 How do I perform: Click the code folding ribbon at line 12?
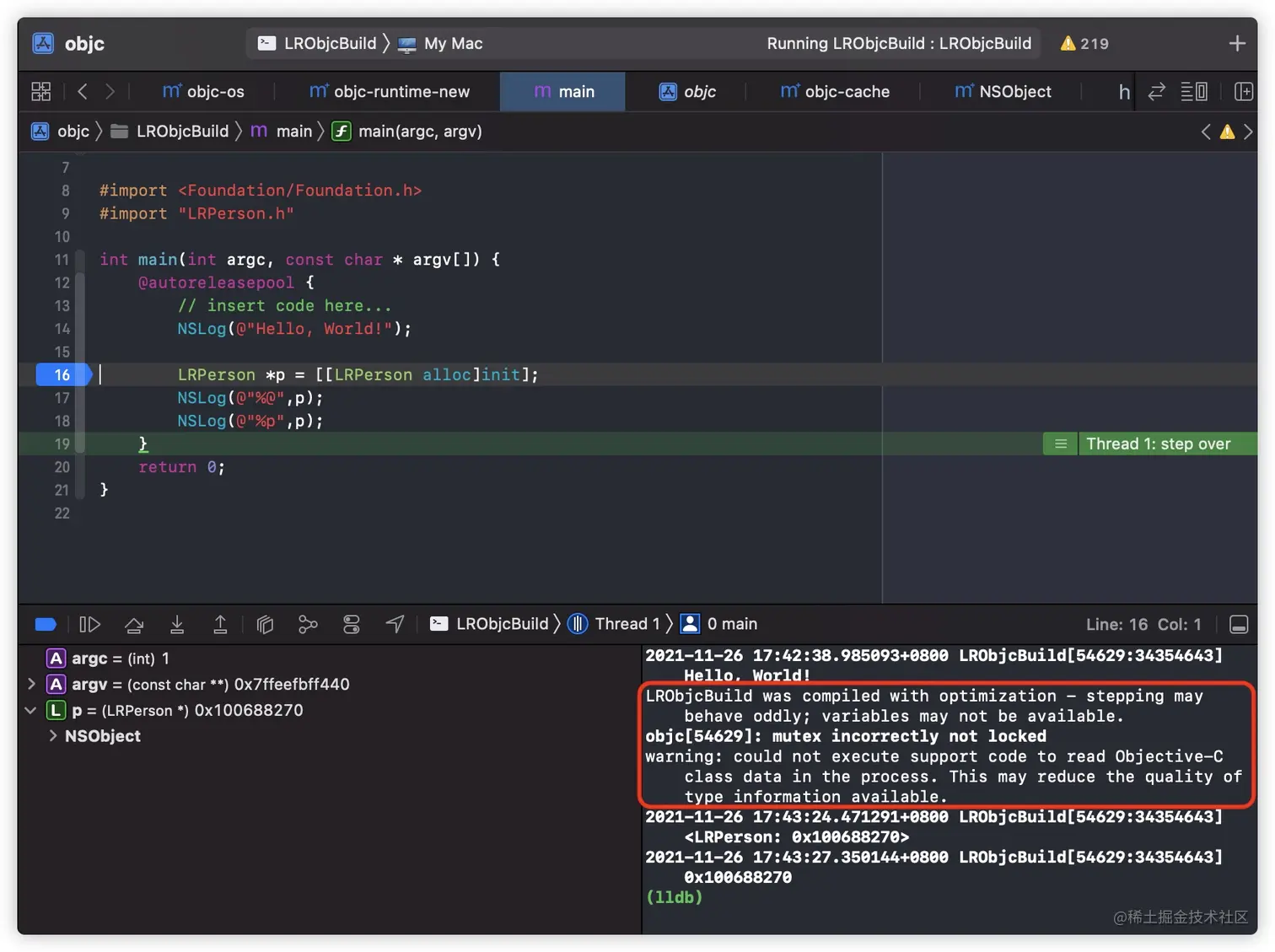point(80,282)
